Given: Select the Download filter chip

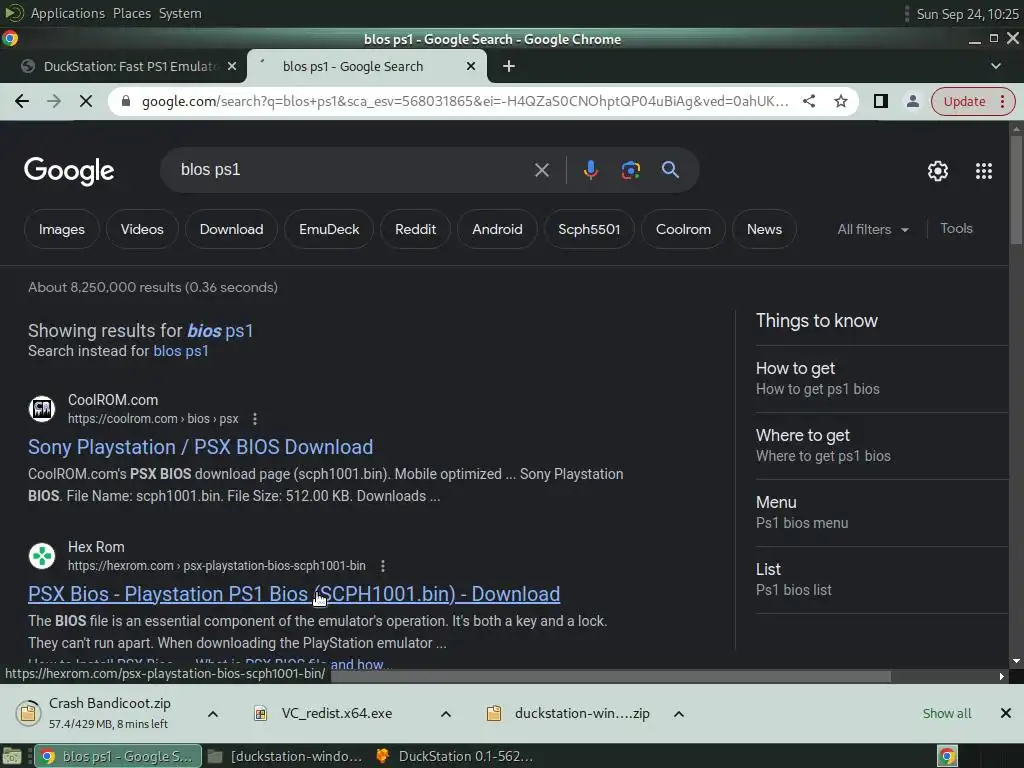Looking at the screenshot, I should [231, 229].
